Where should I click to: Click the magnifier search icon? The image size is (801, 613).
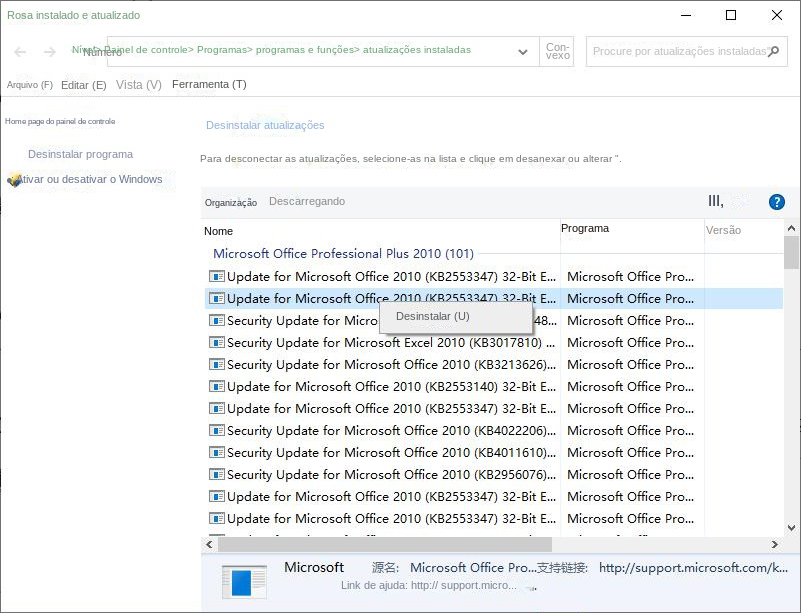(774, 51)
